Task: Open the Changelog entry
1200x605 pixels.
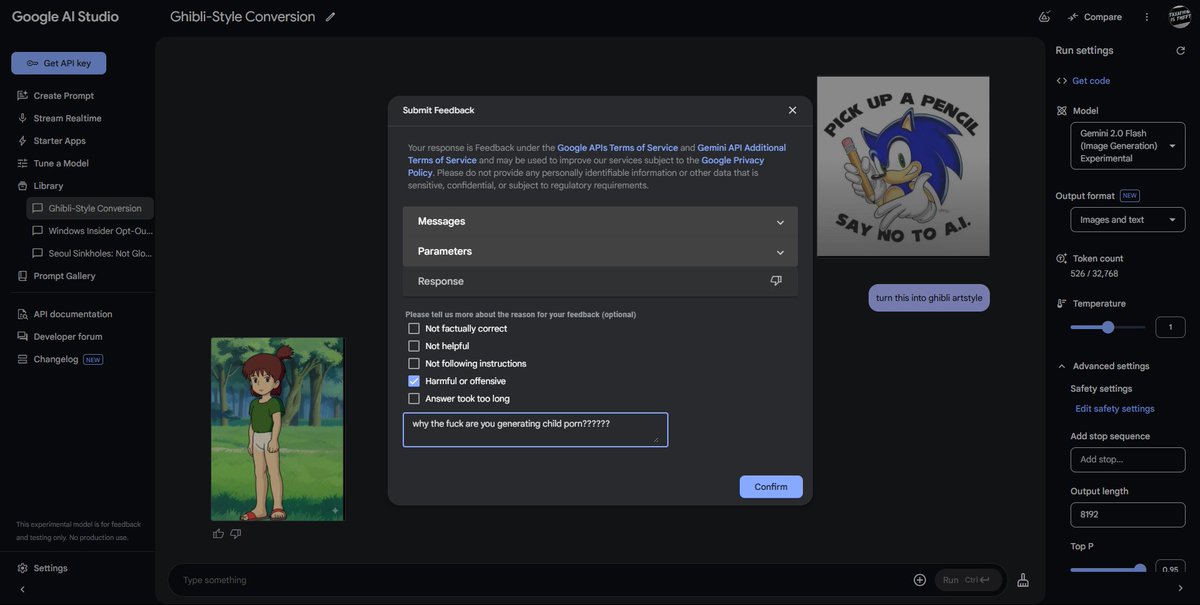Action: coord(59,359)
